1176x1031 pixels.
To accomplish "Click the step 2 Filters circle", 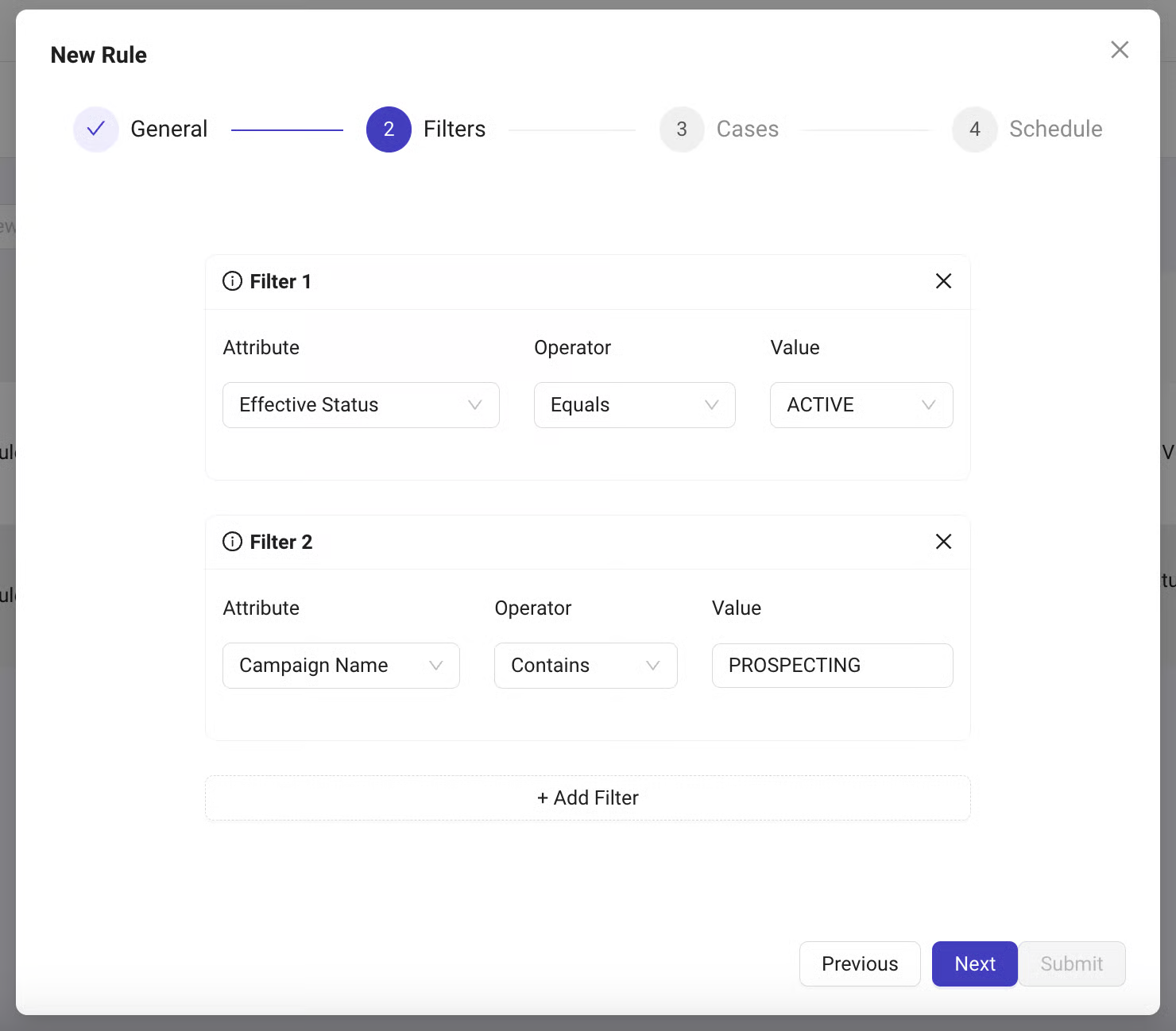I will tap(389, 129).
